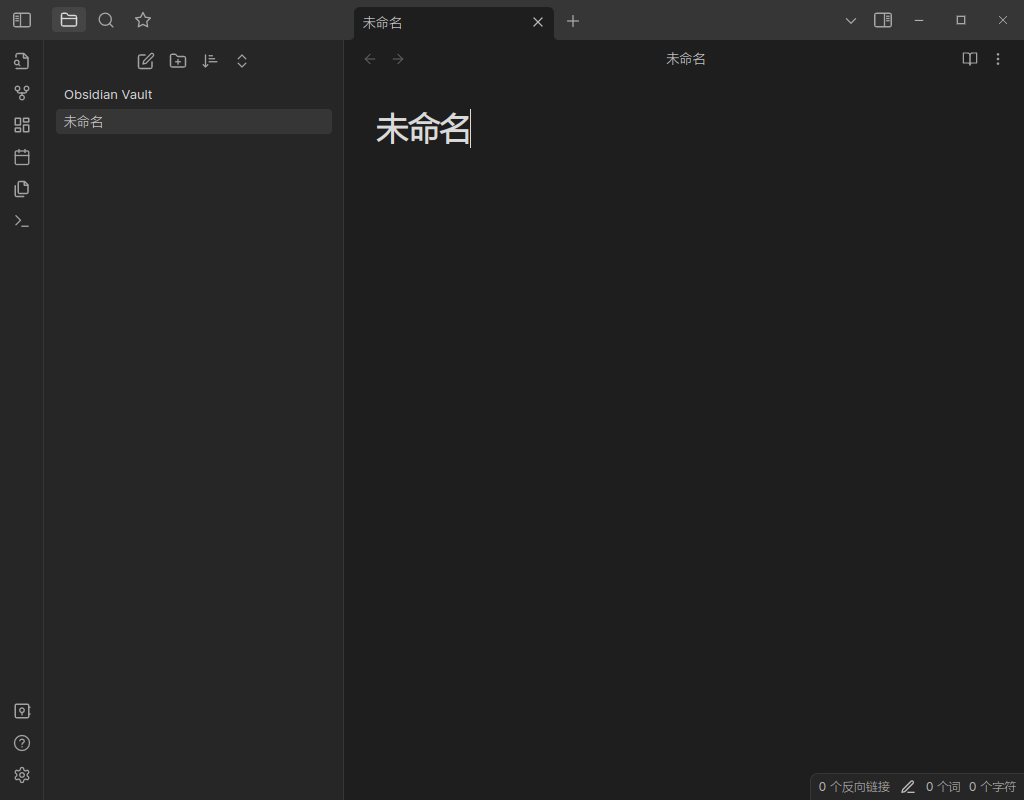The image size is (1024, 800).
Task: Open more options menu for note
Action: (x=997, y=59)
